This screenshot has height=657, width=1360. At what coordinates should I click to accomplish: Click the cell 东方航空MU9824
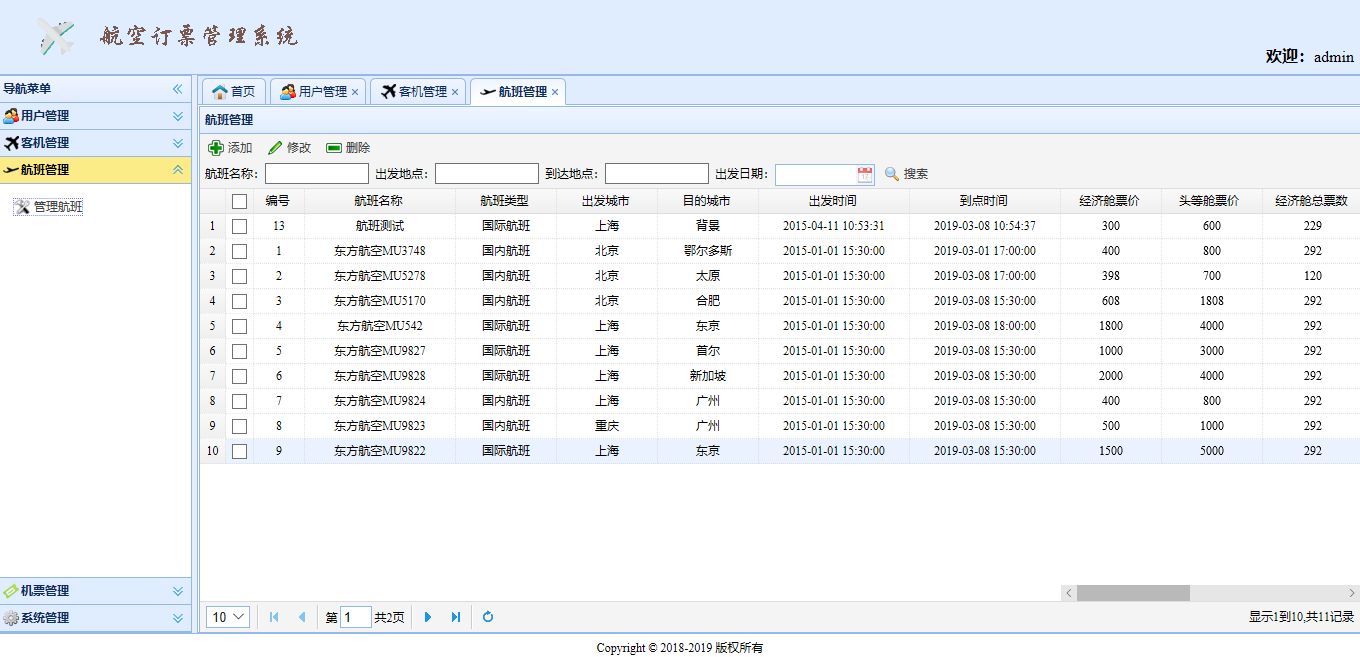[x=379, y=401]
